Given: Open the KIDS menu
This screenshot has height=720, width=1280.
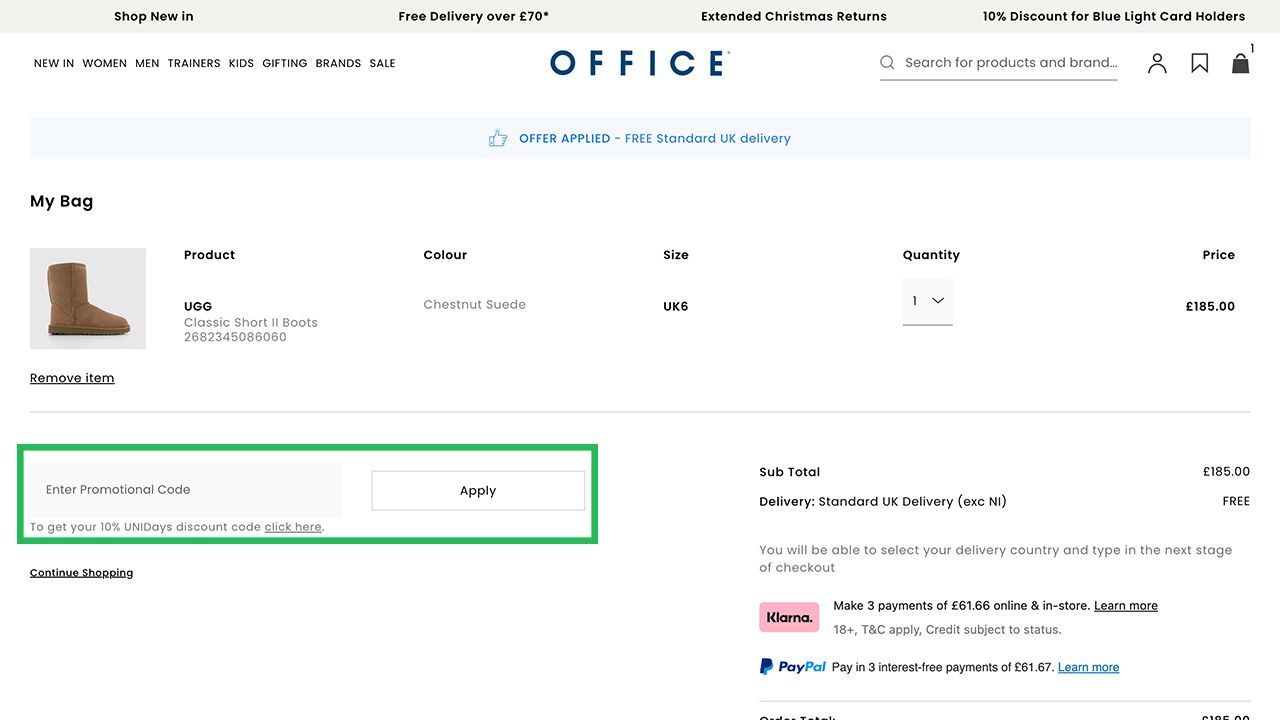Looking at the screenshot, I should 241,63.
